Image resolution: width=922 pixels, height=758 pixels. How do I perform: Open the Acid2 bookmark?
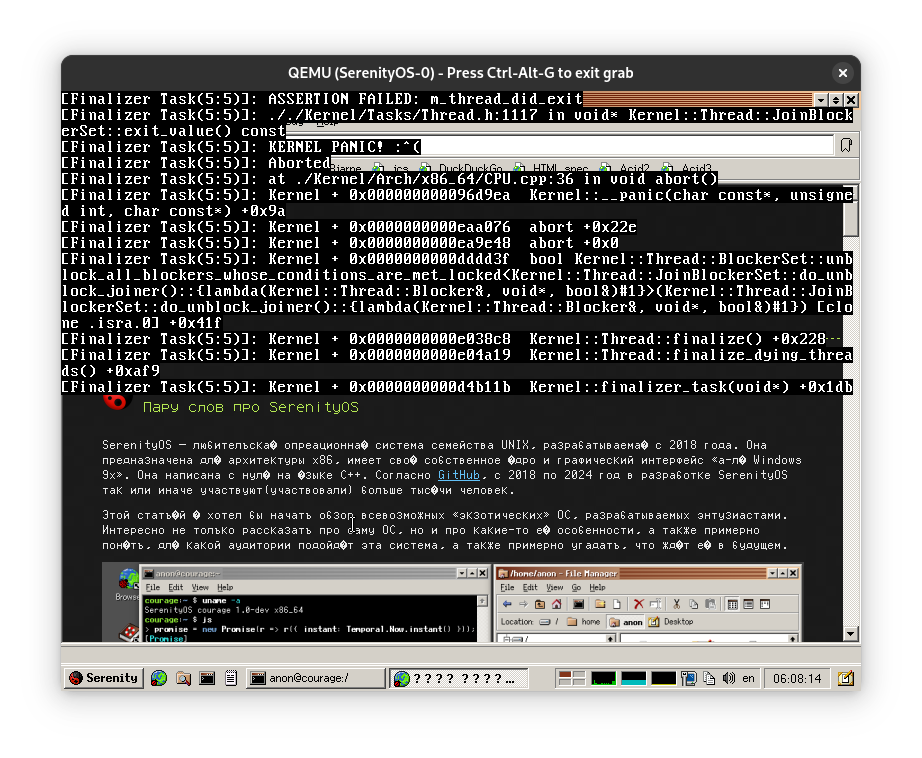pos(626,168)
